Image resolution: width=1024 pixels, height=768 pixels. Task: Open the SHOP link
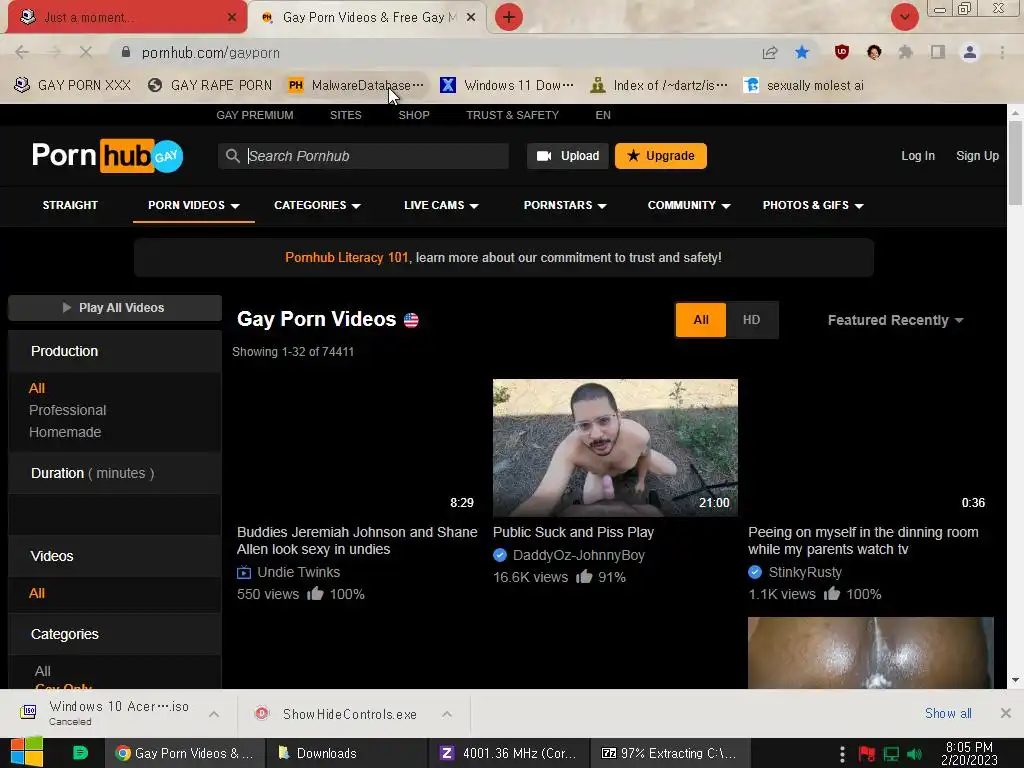[414, 115]
